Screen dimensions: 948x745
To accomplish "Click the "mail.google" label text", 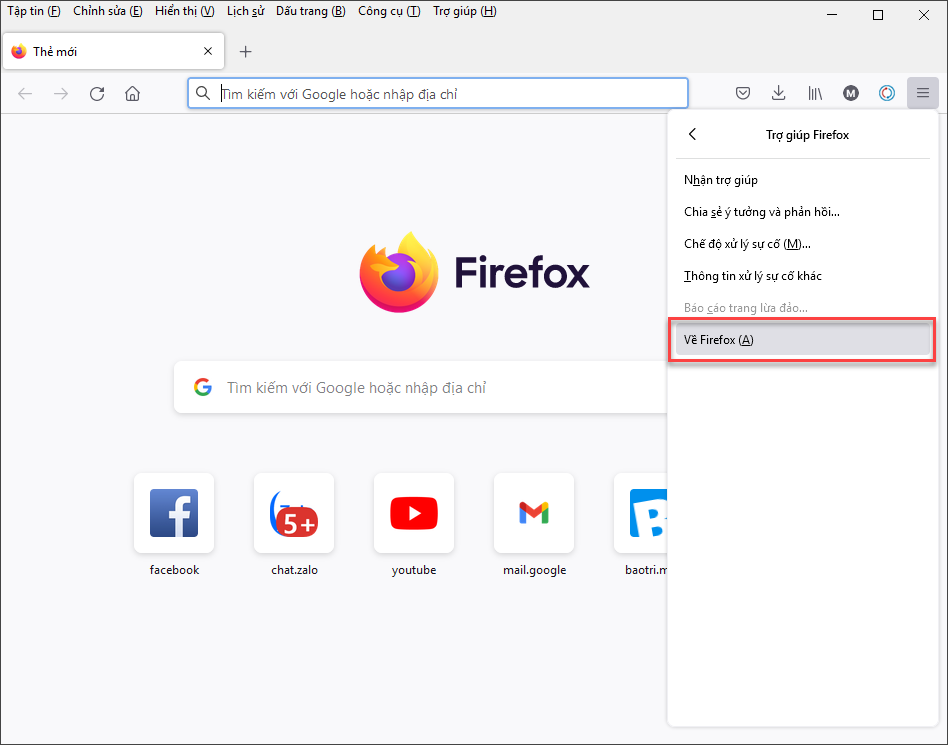I will point(534,570).
